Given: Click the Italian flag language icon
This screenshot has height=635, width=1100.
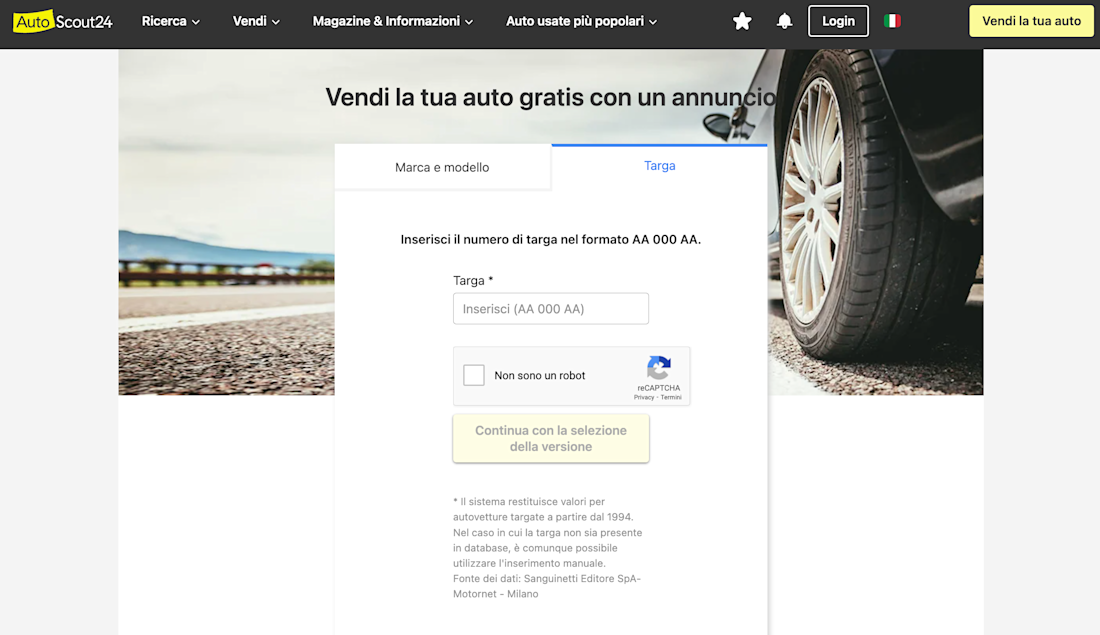Looking at the screenshot, I should tap(892, 21).
